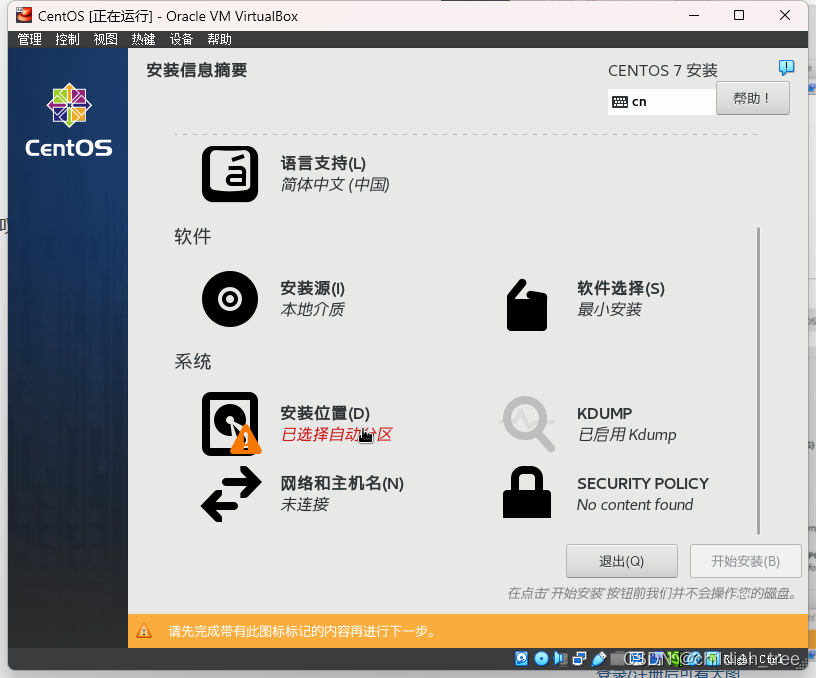Open the 管理 menu
This screenshot has width=816, height=678.
tap(29, 40)
